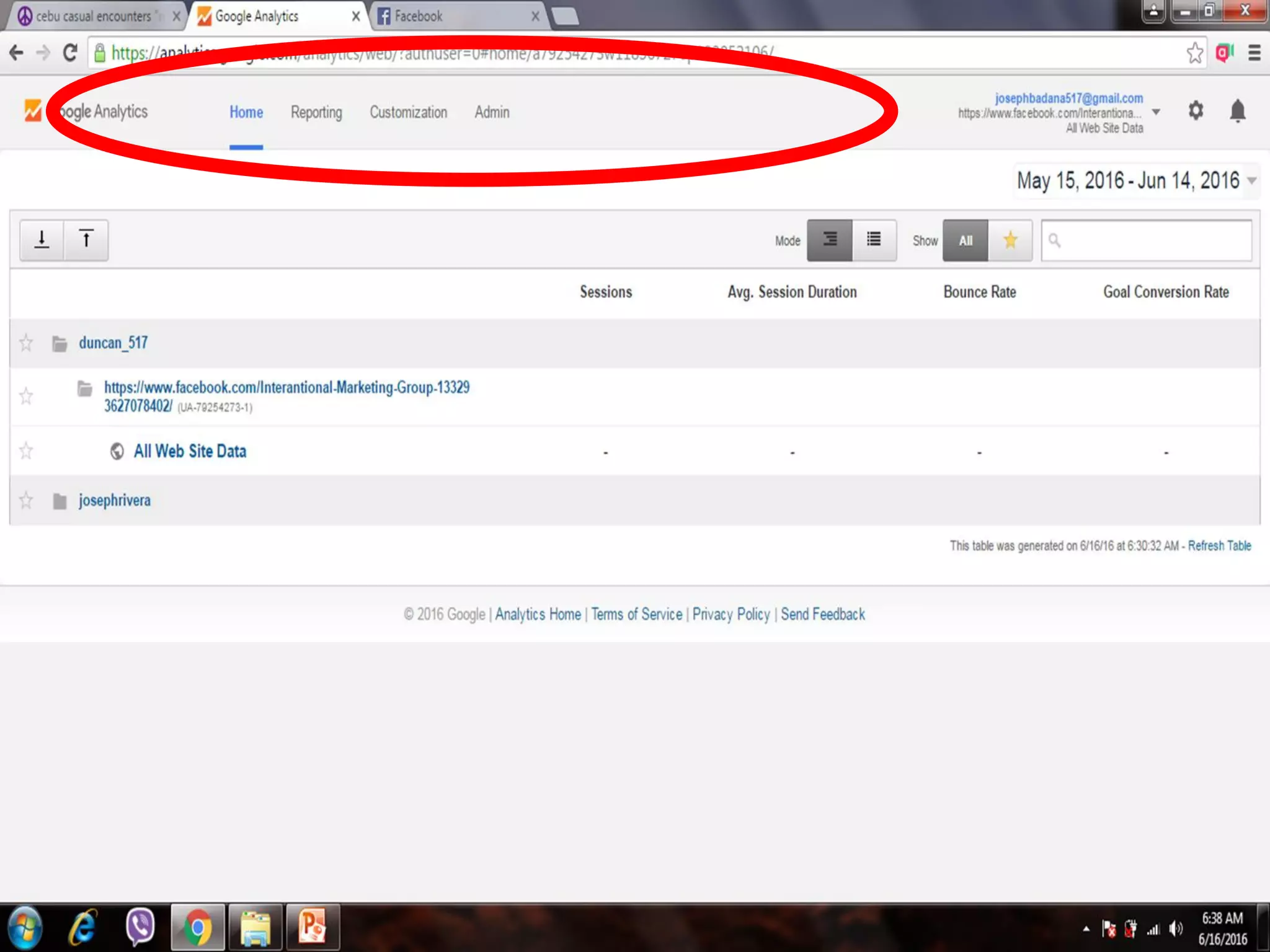Image resolution: width=1270 pixels, height=952 pixels.
Task: Bookmark this page with star icon
Action: pos(1194,53)
